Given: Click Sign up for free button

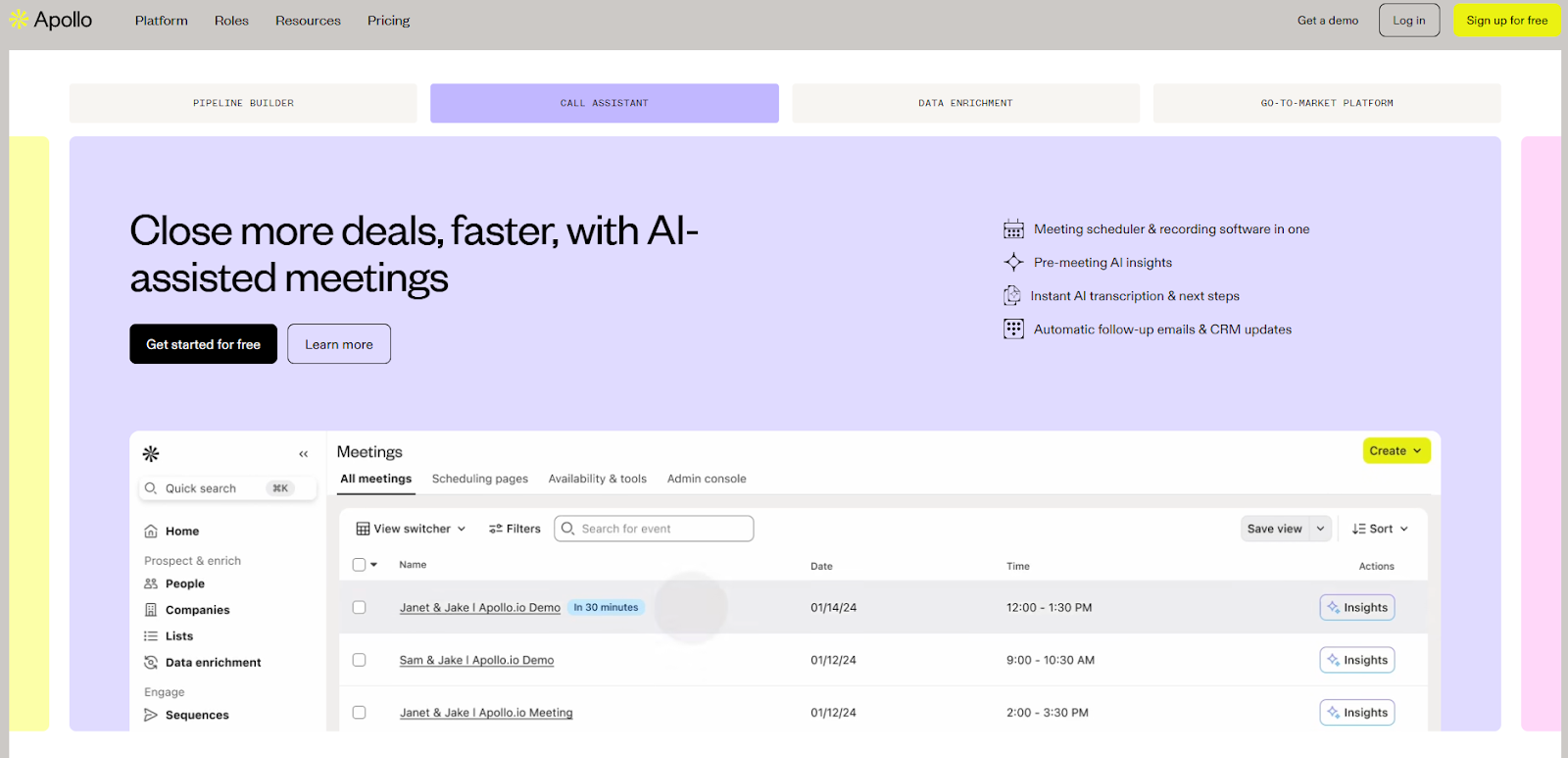Looking at the screenshot, I should point(1507,21).
